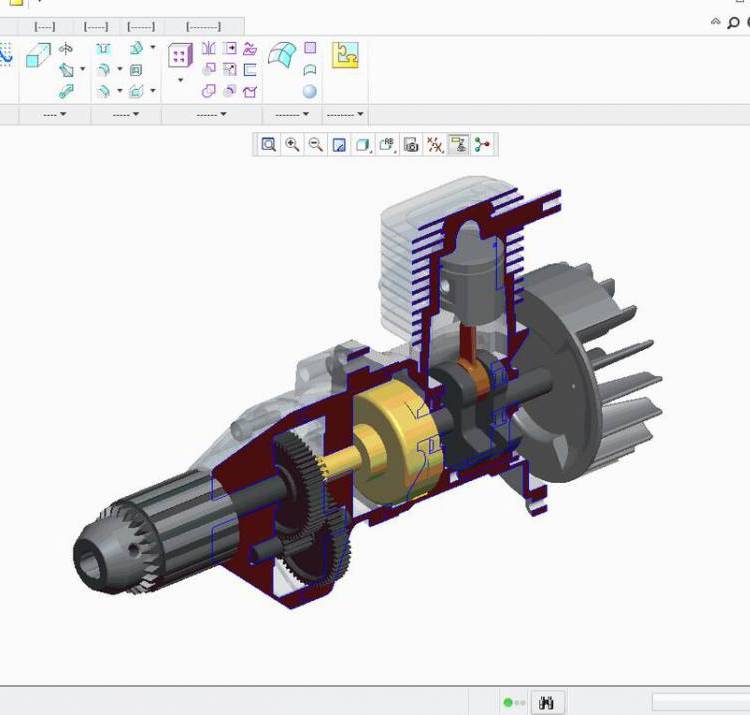Click the Zoom In magnifier icon
The height and width of the screenshot is (715, 750).
292,145
